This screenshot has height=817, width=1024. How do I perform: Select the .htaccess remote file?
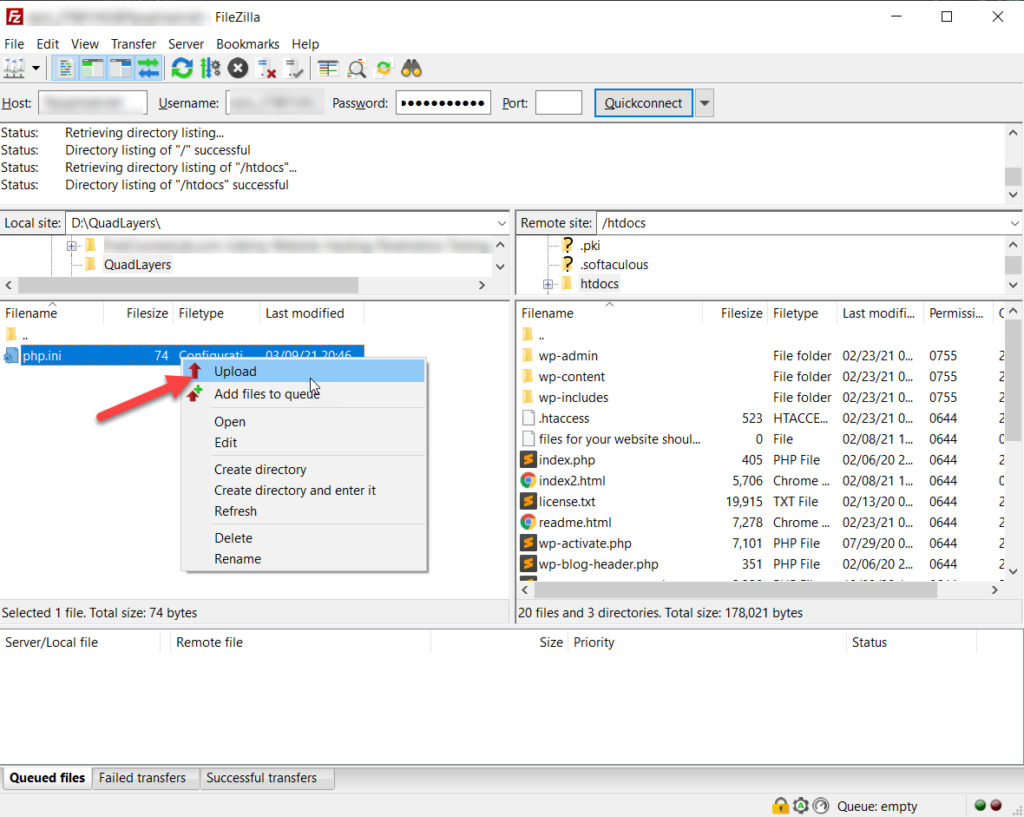564,419
